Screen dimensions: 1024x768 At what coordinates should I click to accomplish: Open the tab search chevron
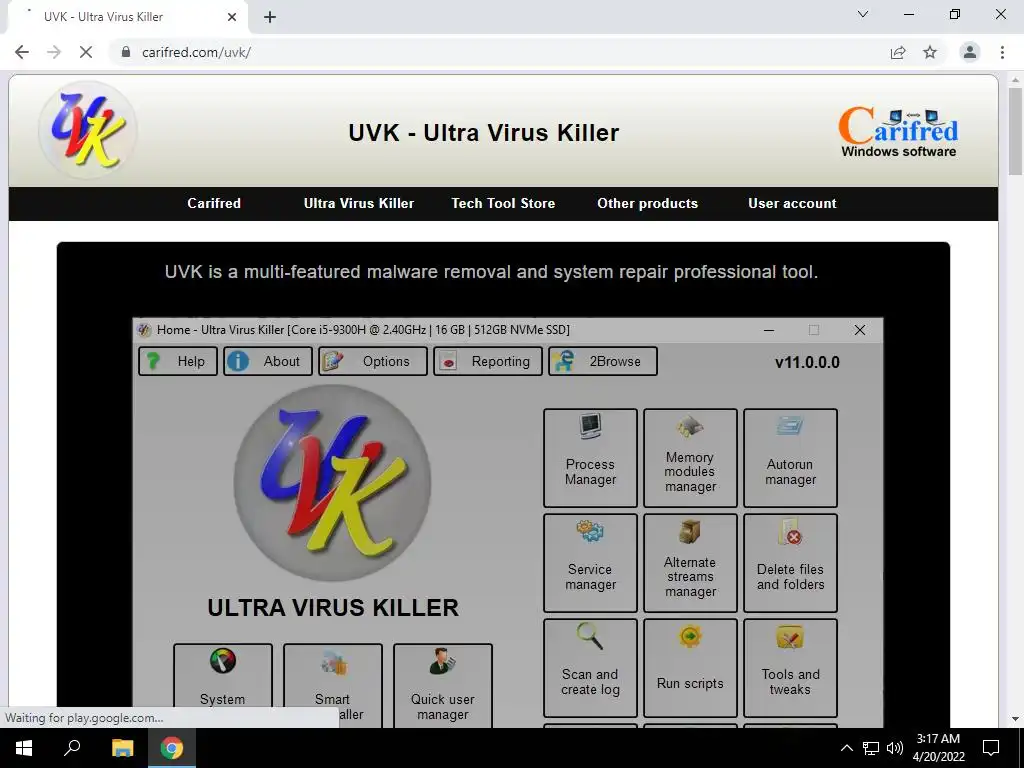(x=863, y=14)
